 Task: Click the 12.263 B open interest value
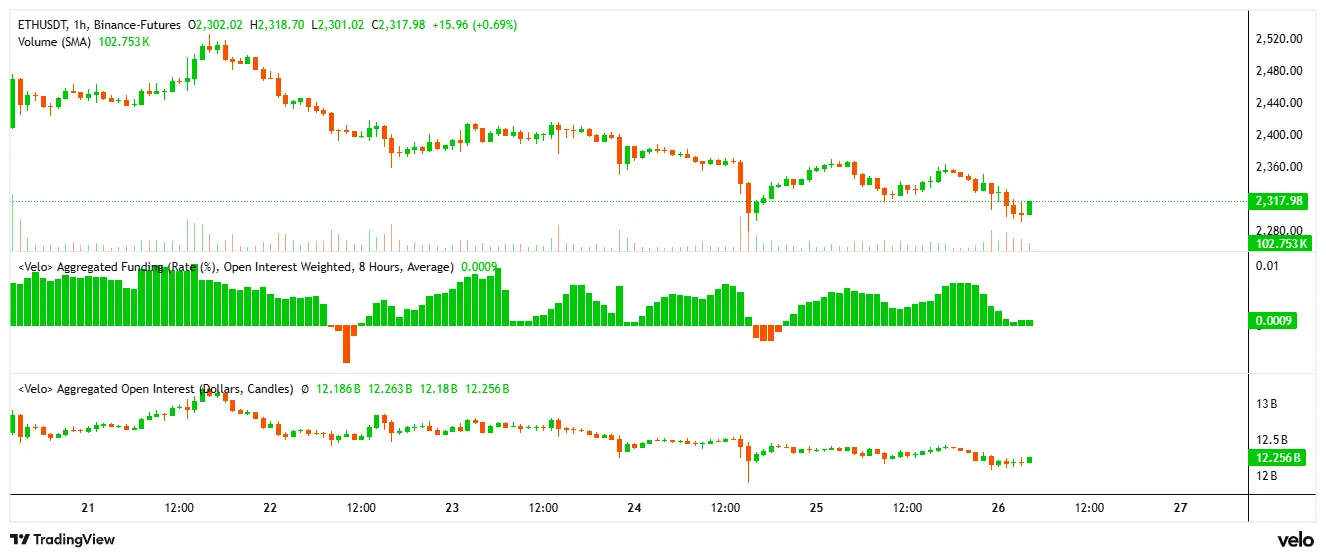click(x=391, y=389)
